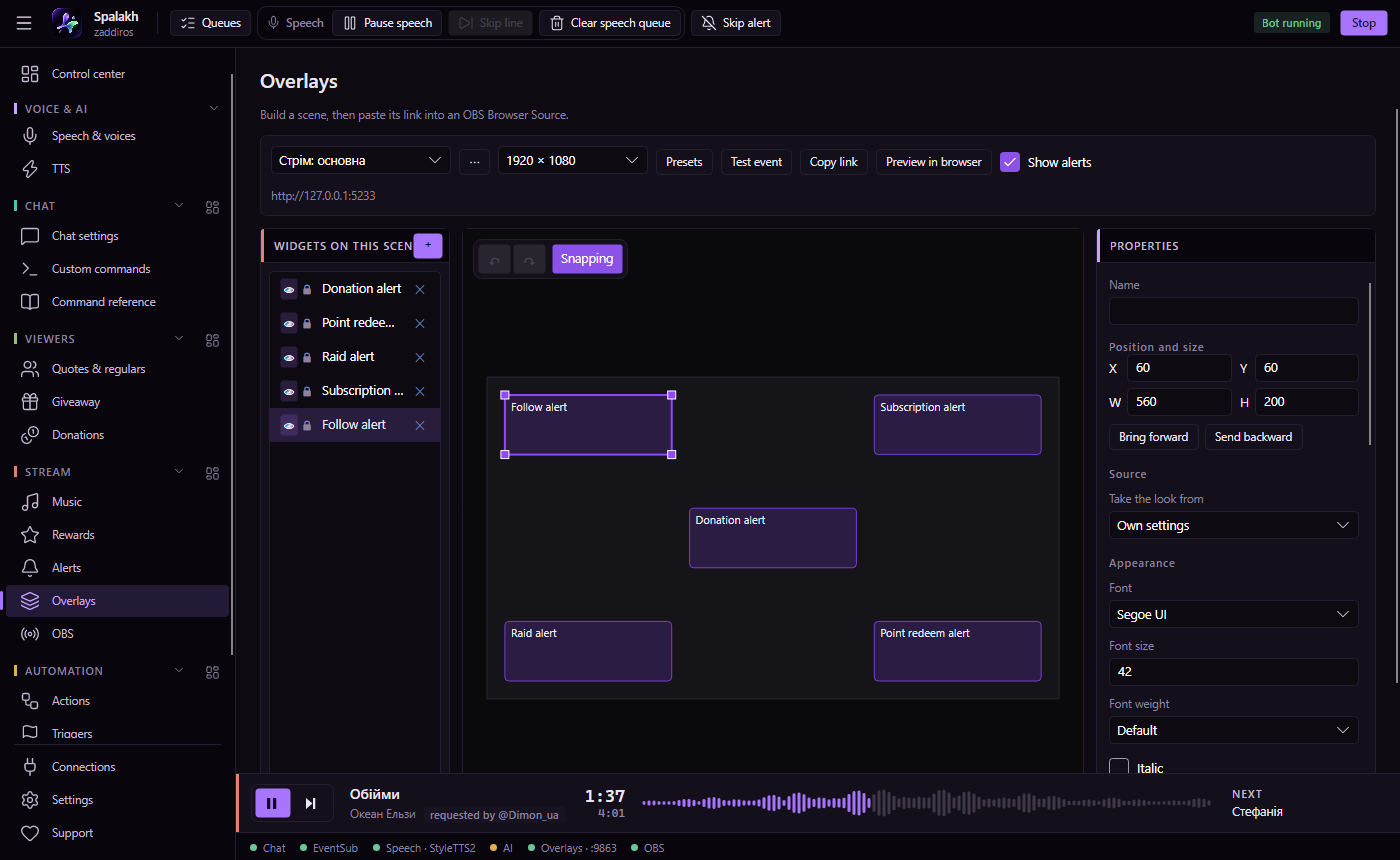Toggle the Snapping button
Image resolution: width=1400 pixels, height=860 pixels.
587,259
